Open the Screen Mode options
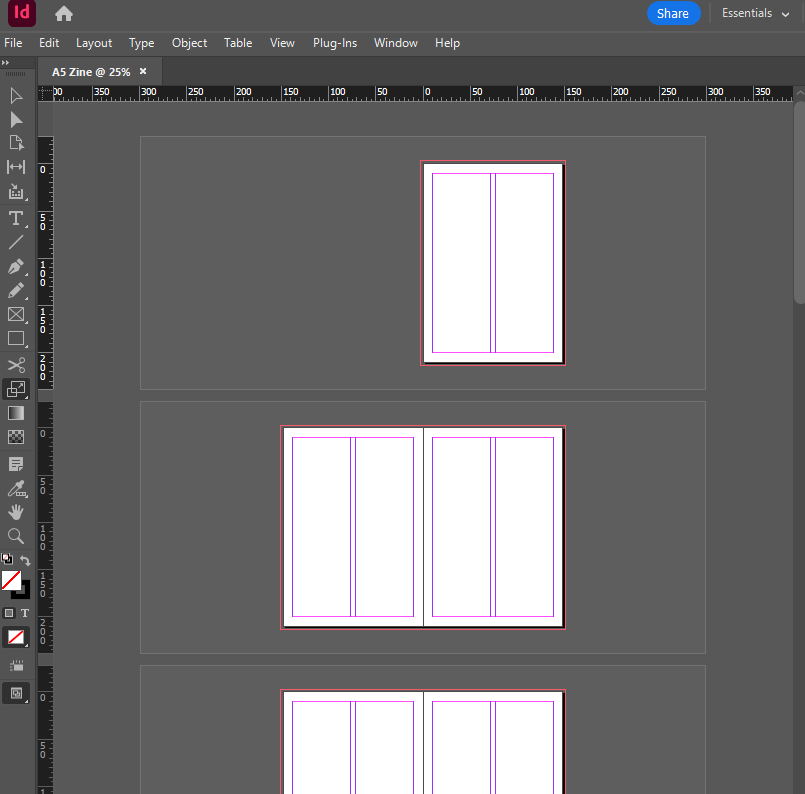805x794 pixels. pos(16,693)
